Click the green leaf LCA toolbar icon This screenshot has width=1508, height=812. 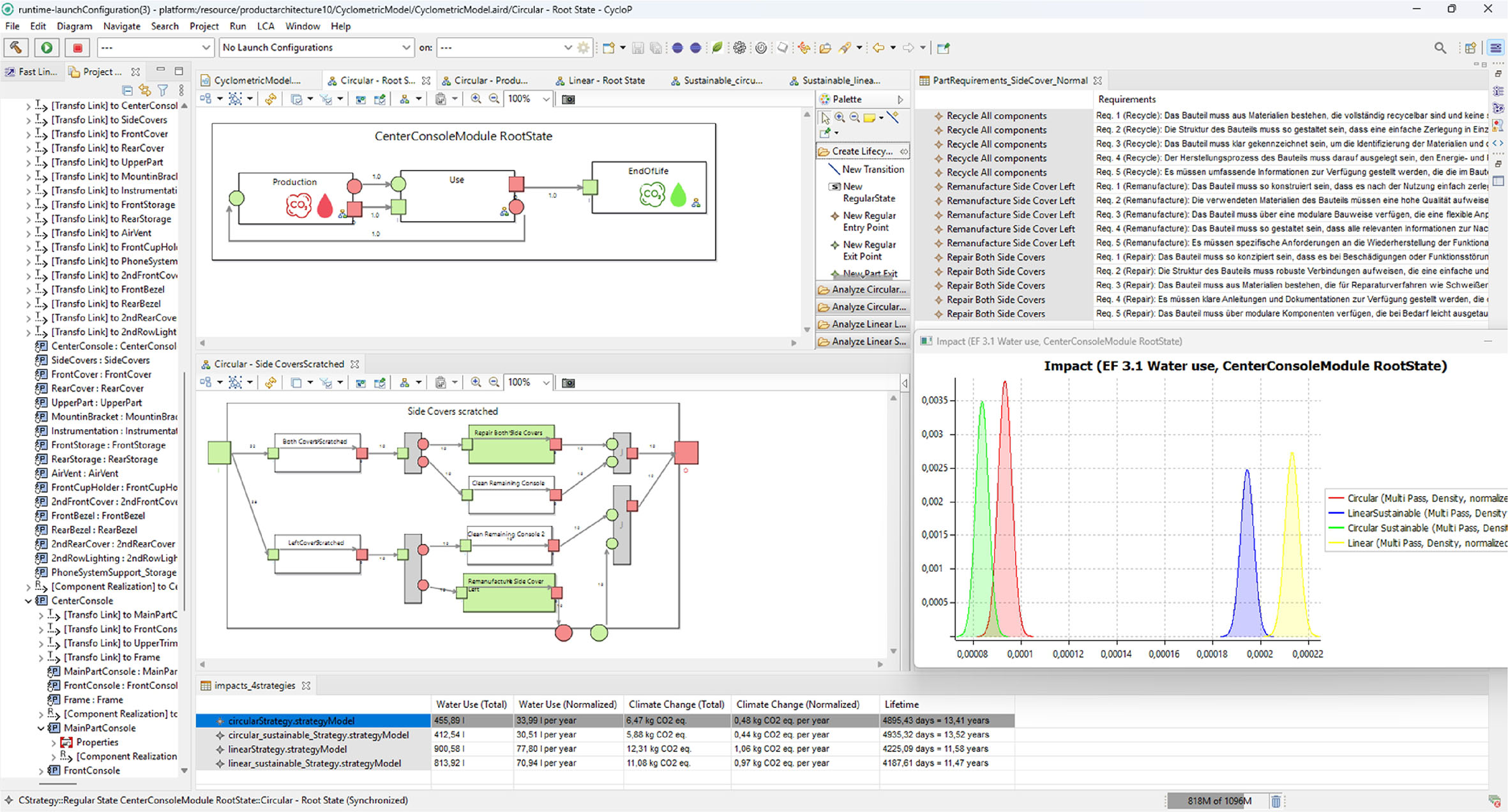pos(717,48)
